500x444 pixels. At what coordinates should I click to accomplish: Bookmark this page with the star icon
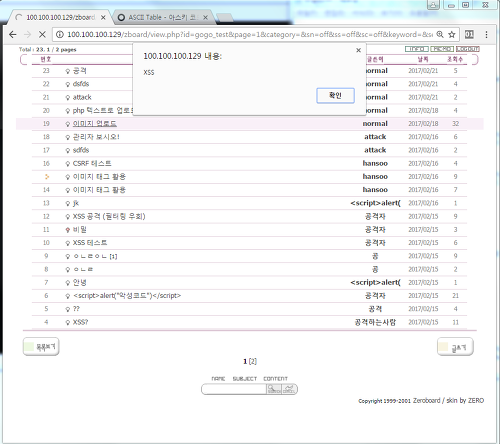[x=452, y=34]
